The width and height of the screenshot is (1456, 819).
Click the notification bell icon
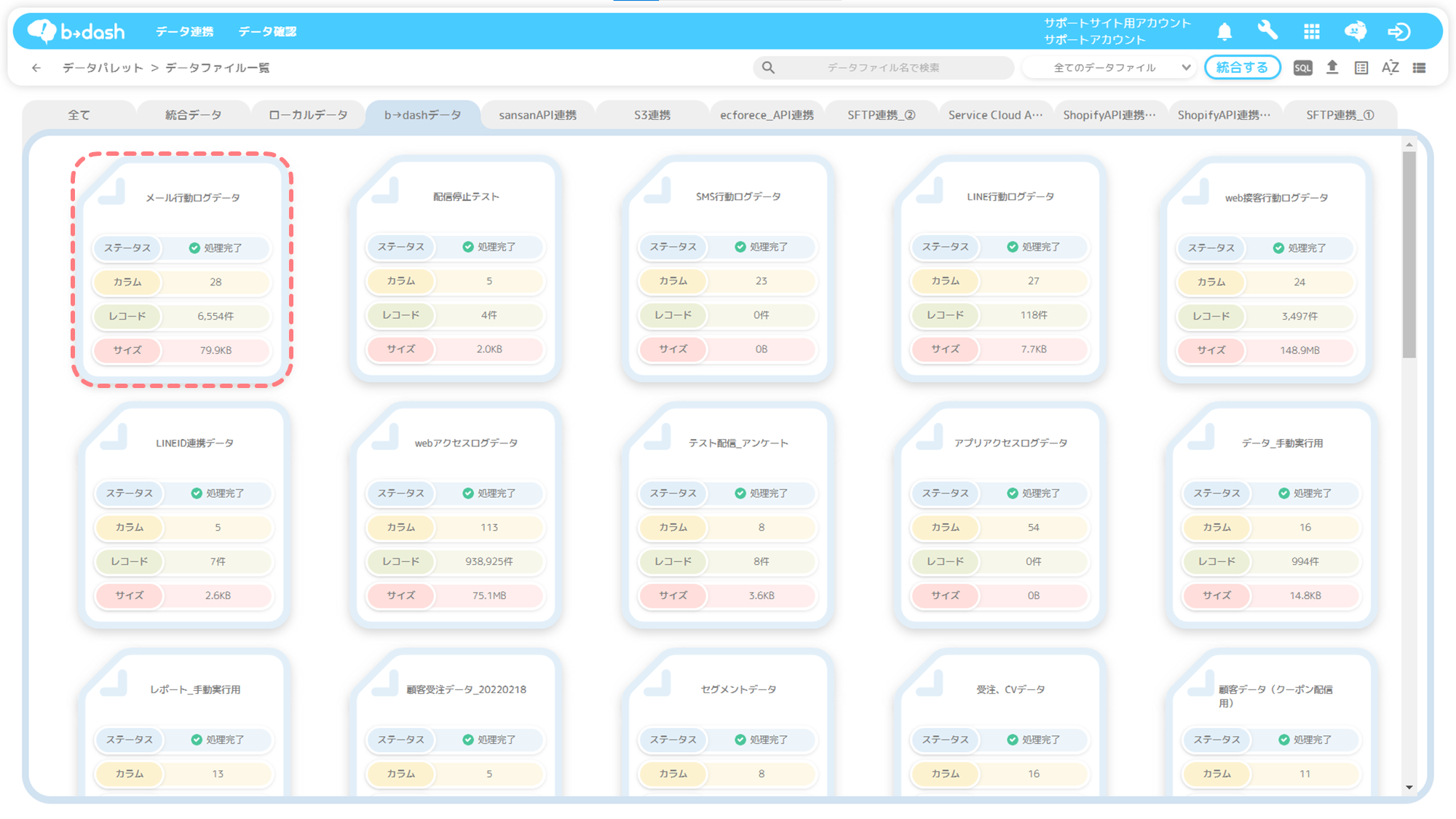(x=1224, y=31)
